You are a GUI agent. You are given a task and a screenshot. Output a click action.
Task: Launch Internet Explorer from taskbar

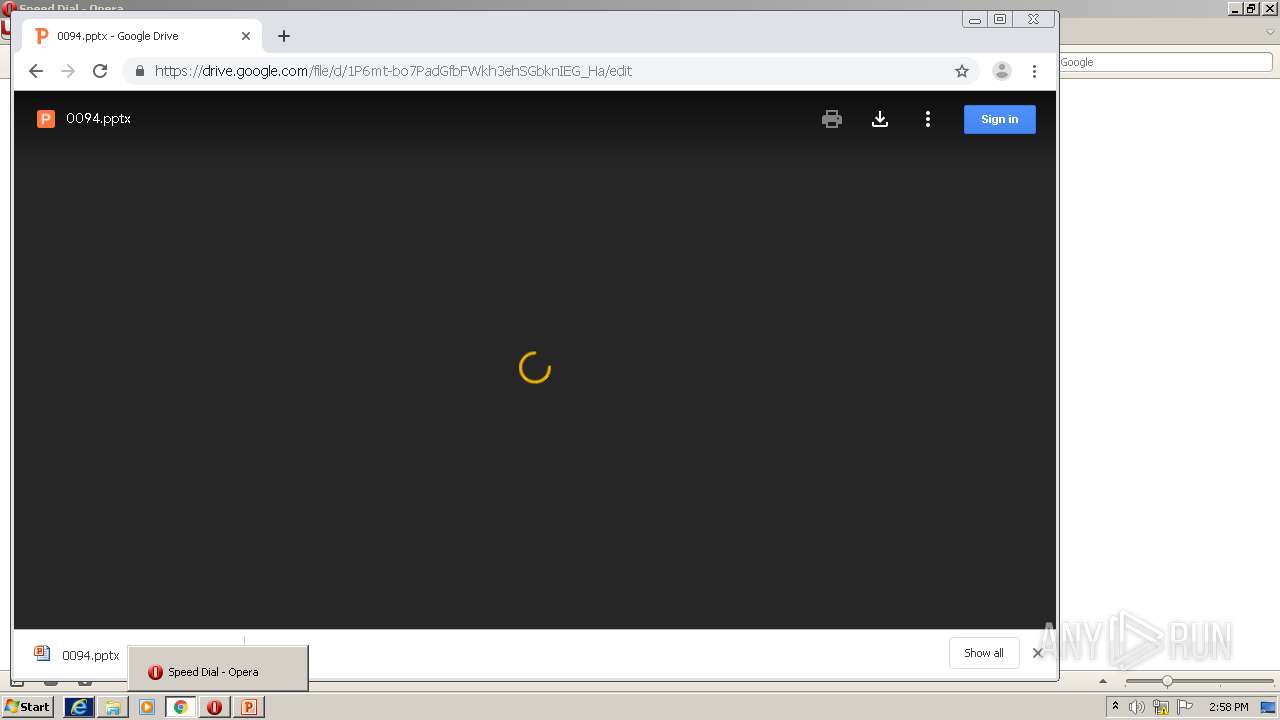click(78, 707)
